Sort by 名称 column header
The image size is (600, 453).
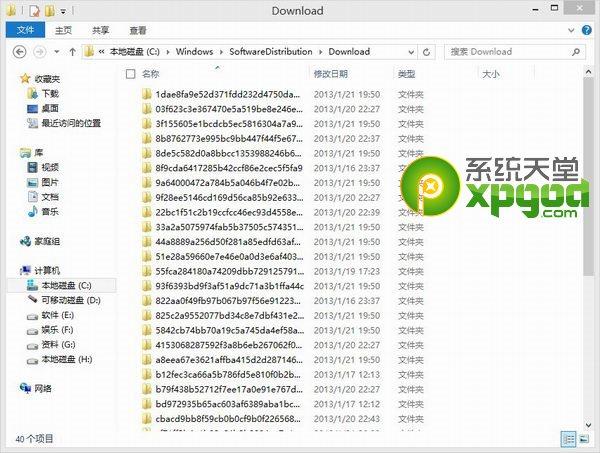point(150,74)
